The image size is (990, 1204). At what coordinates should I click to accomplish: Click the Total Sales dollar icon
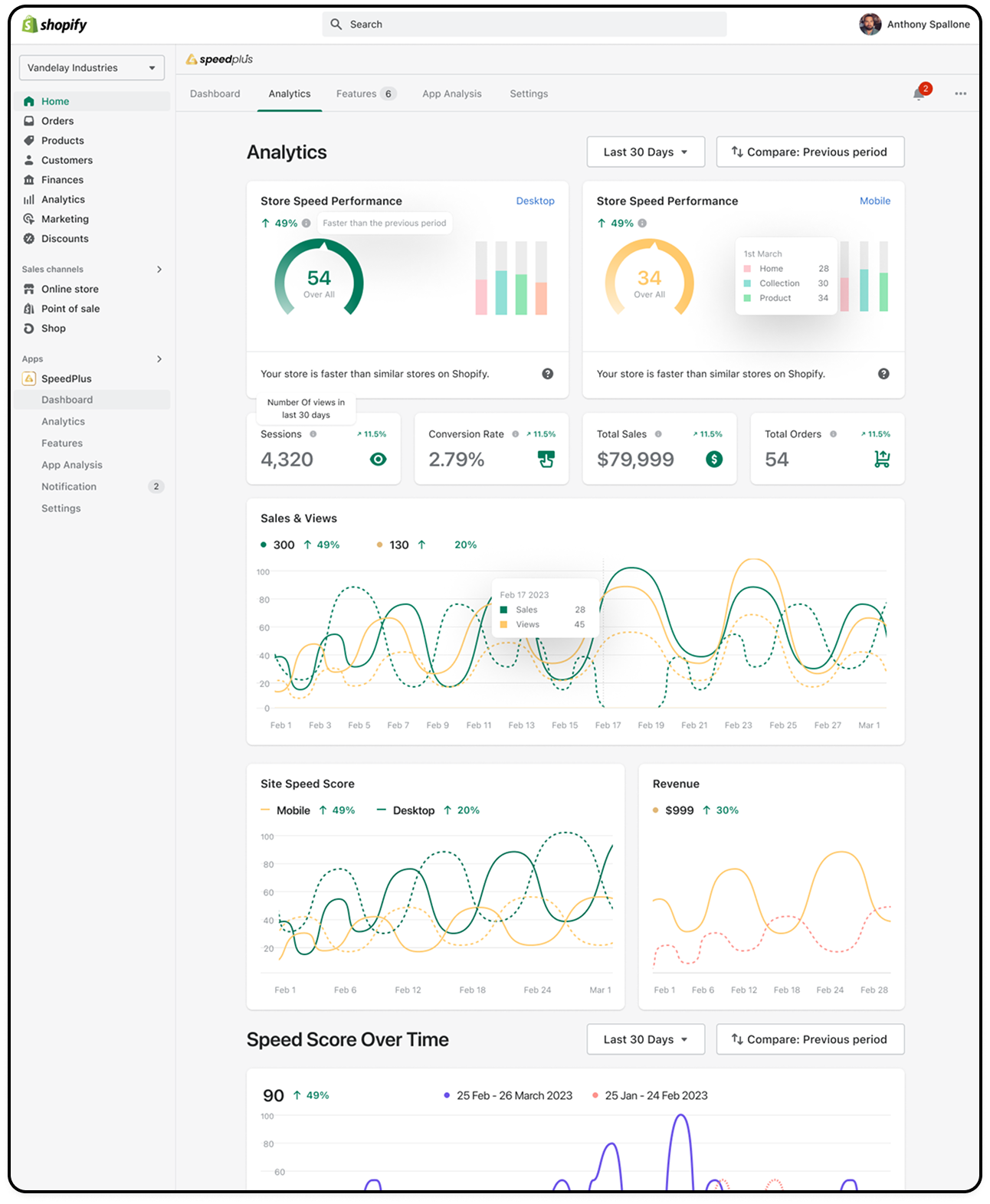[713, 460]
